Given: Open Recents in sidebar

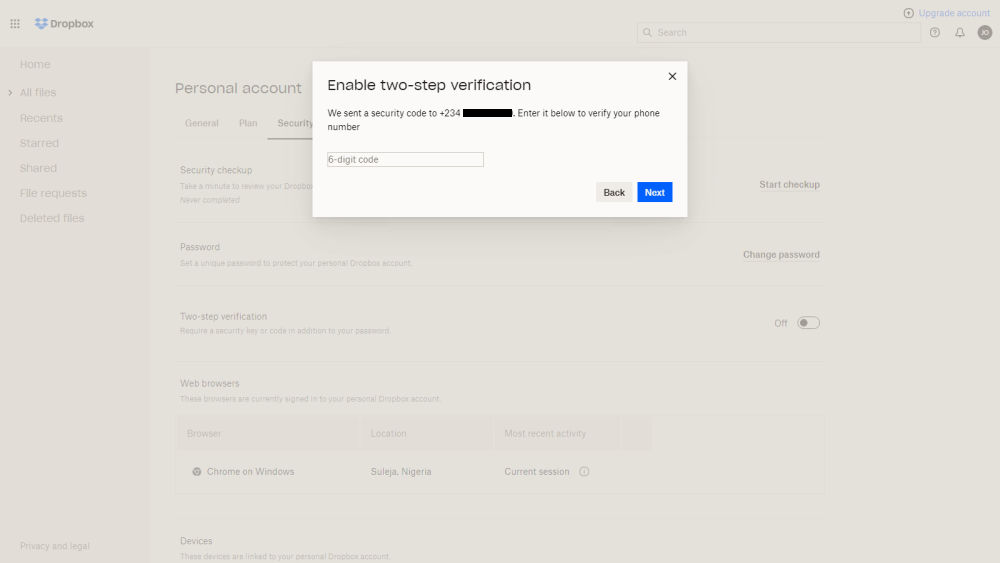Looking at the screenshot, I should coord(41,119).
